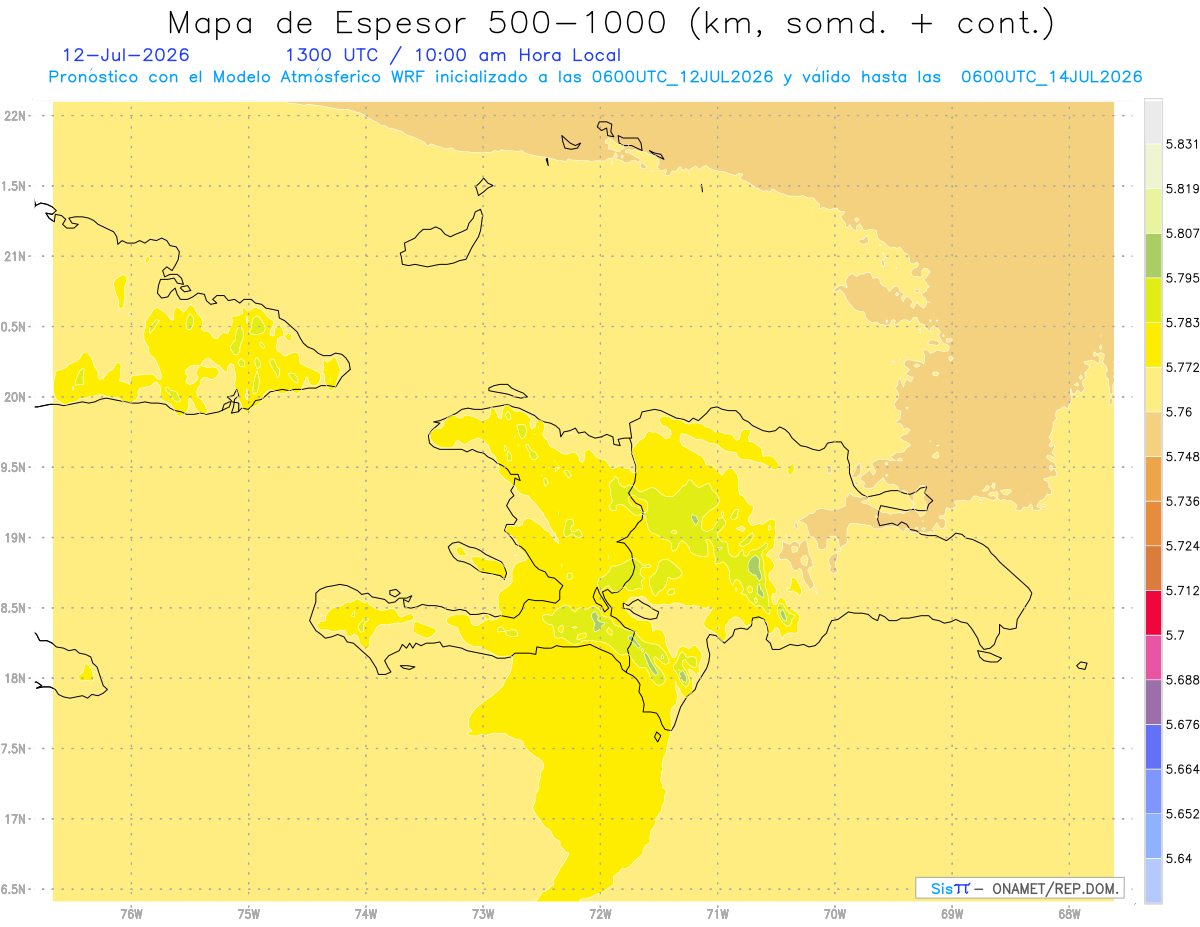Click the color bar value '5.748'

pyautogui.click(x=1182, y=456)
